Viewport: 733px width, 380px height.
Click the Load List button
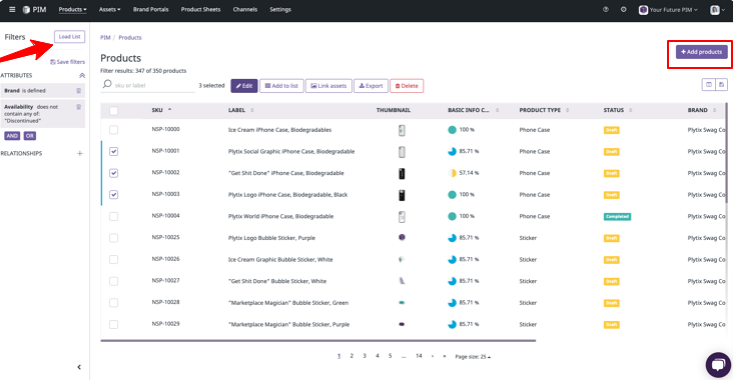click(70, 36)
